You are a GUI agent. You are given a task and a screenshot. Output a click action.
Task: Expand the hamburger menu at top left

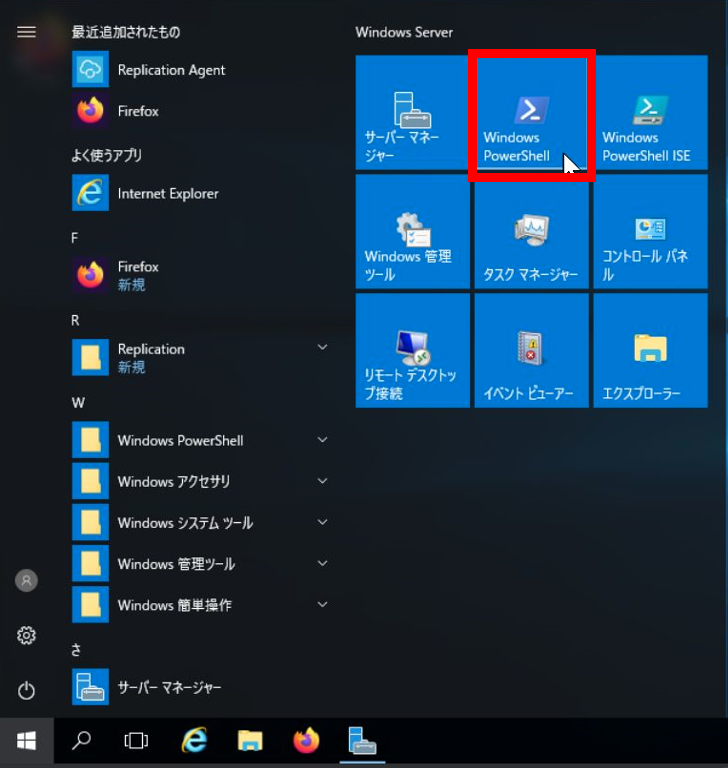pos(26,32)
